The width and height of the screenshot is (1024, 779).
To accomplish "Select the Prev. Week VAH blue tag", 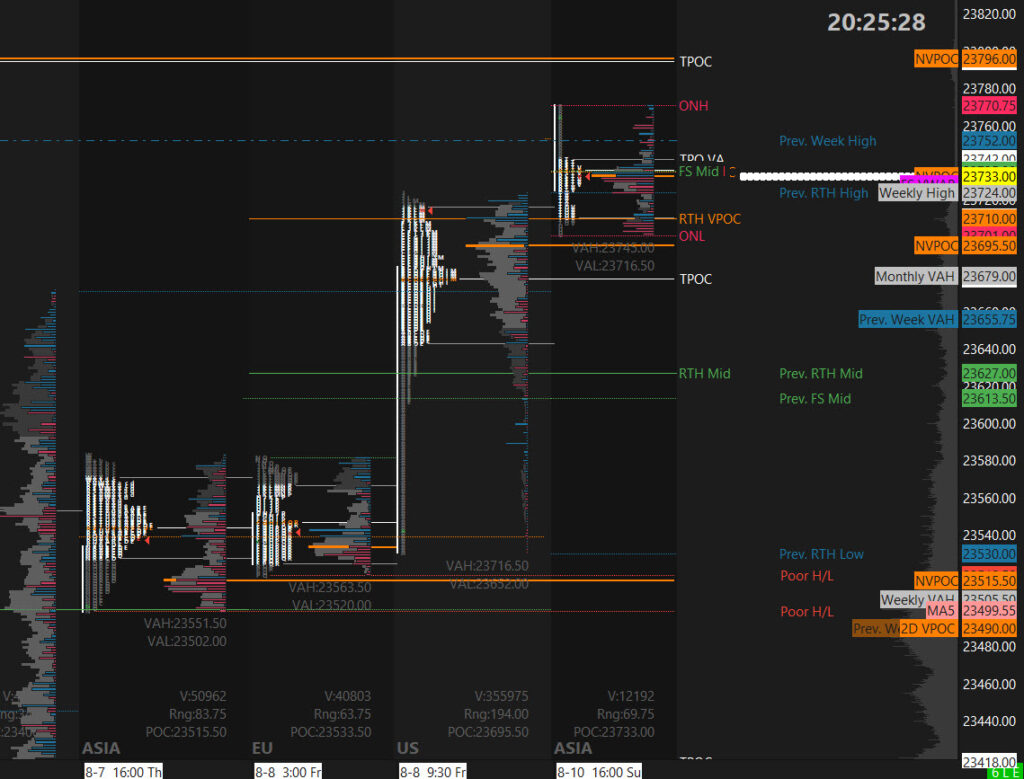I will 908,320.
